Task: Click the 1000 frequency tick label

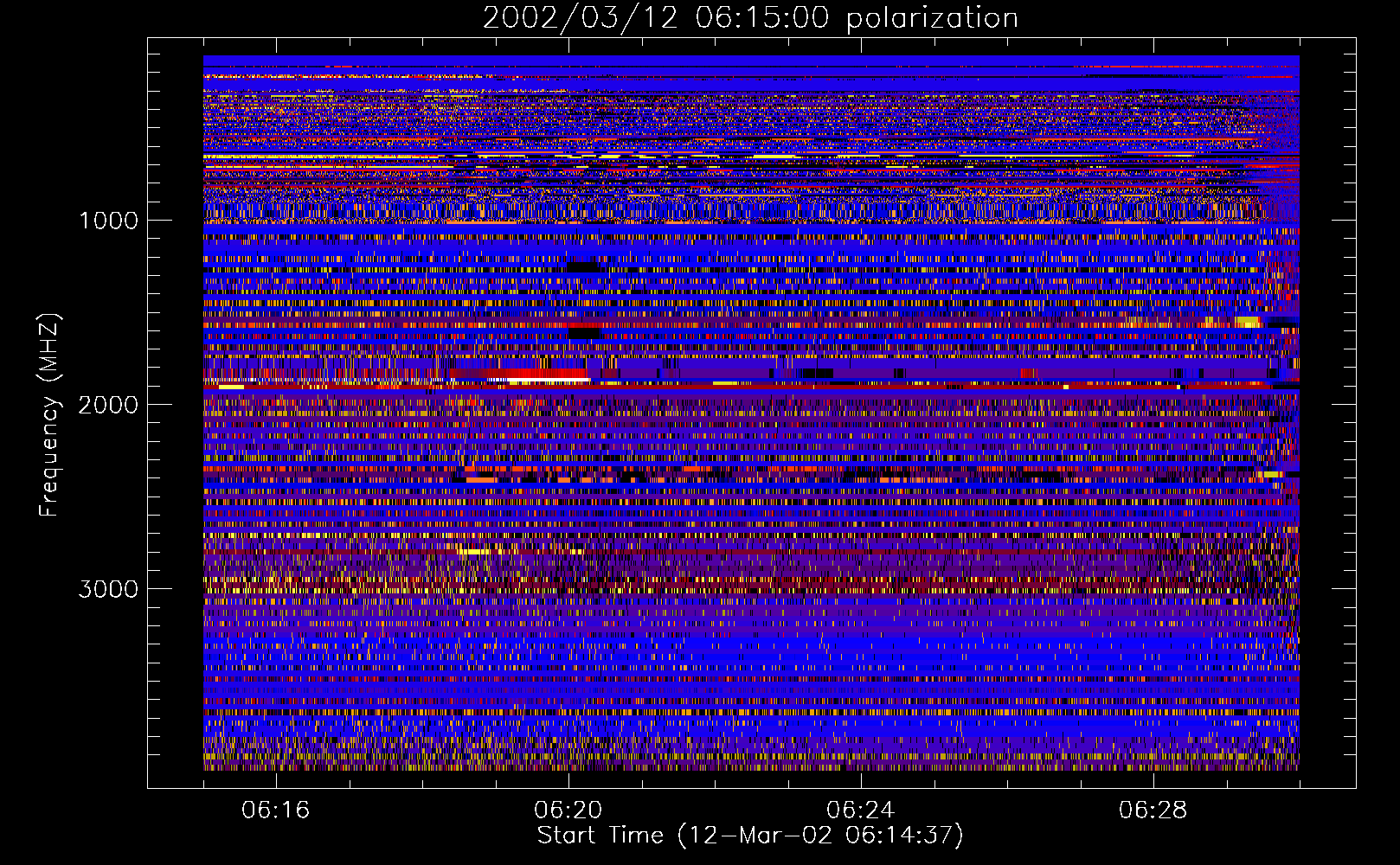Action: tap(108, 221)
